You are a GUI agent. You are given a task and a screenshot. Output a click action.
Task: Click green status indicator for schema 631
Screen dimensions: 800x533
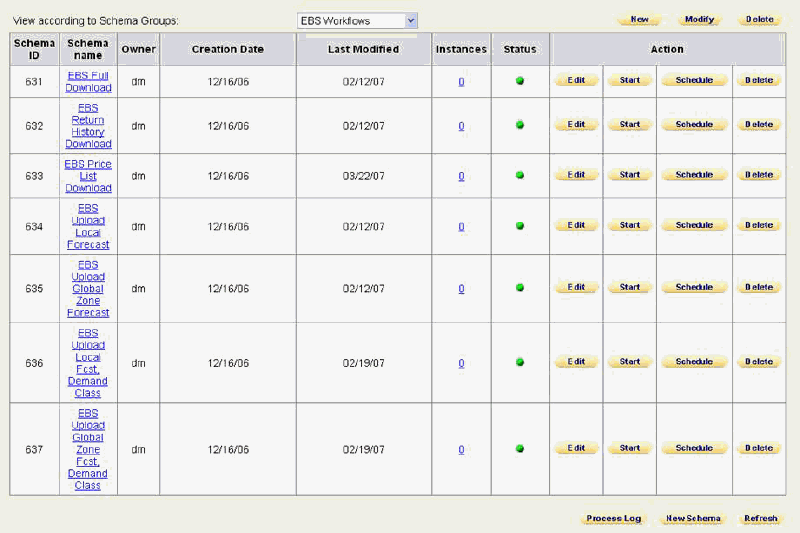pyautogui.click(x=520, y=81)
